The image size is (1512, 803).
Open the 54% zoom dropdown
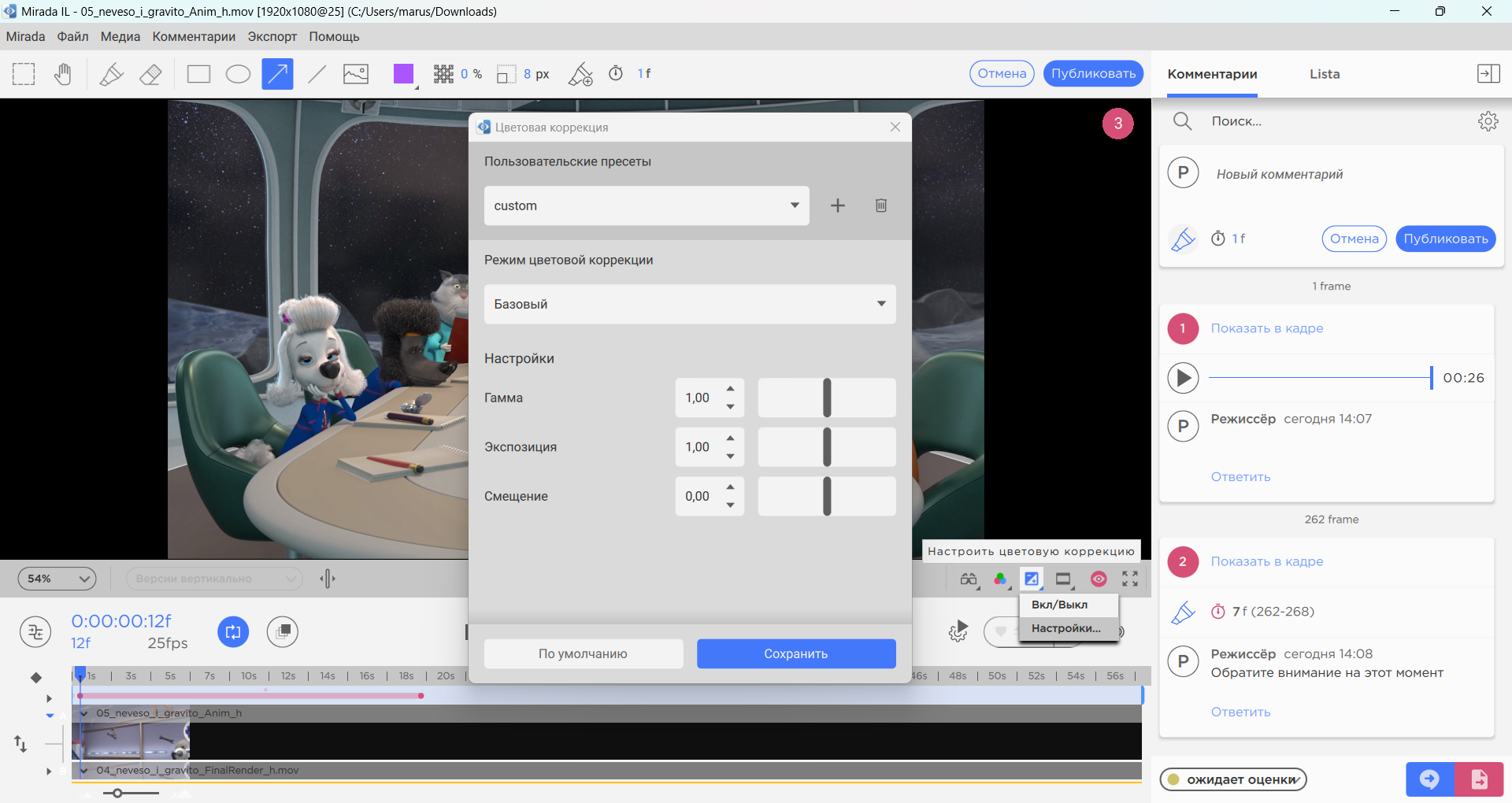point(57,579)
